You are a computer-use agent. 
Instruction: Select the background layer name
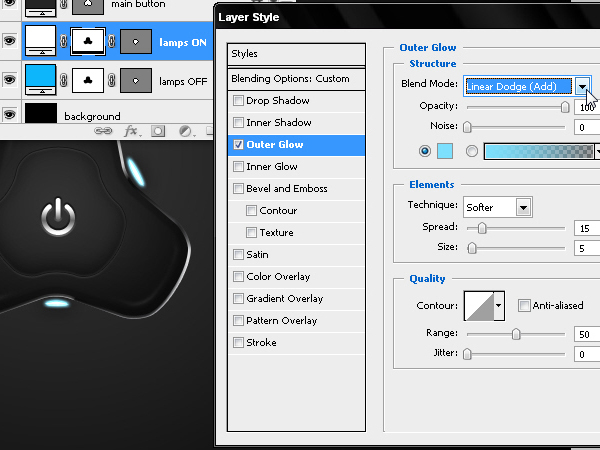pos(92,116)
